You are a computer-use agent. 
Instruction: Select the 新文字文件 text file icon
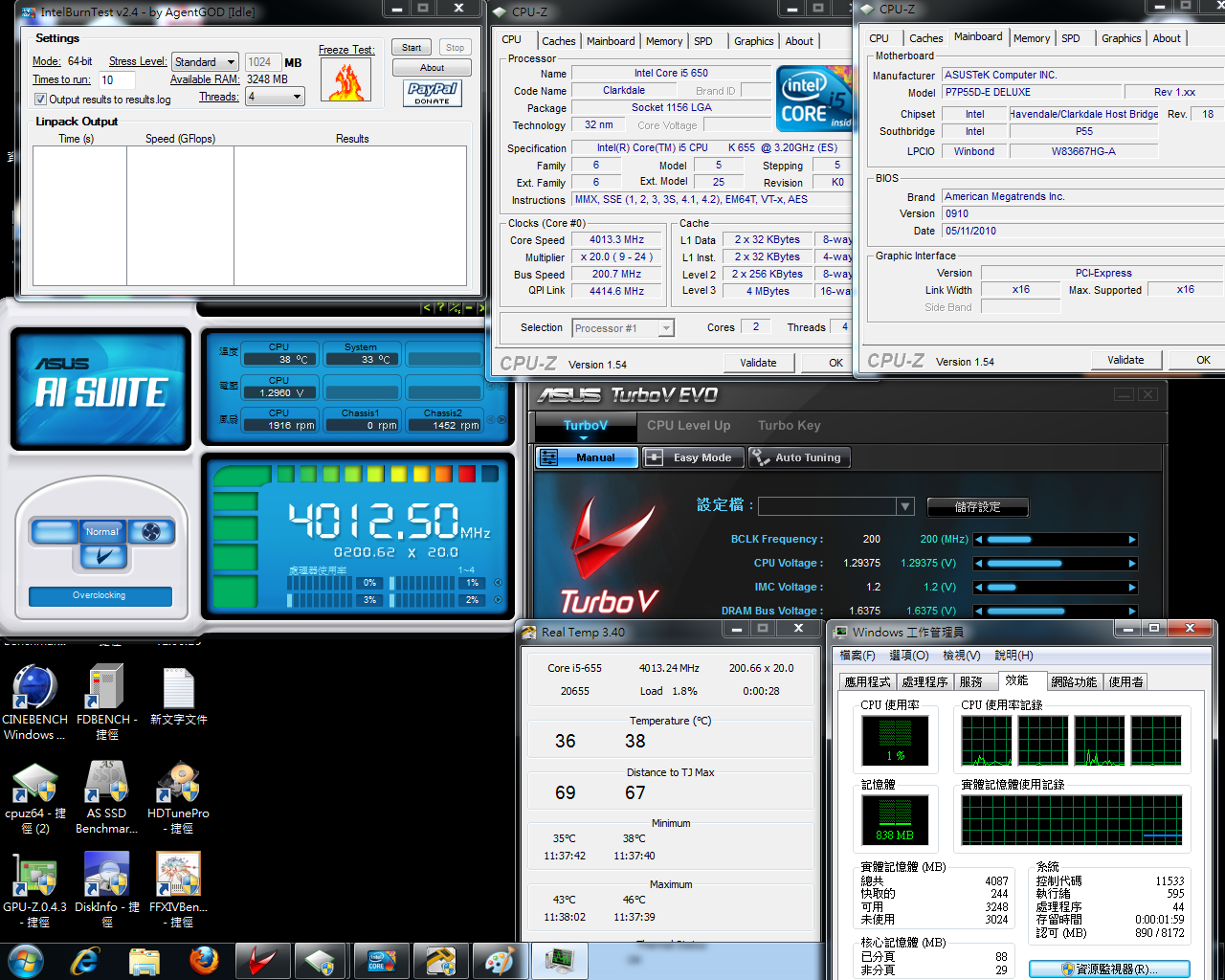tap(179, 696)
